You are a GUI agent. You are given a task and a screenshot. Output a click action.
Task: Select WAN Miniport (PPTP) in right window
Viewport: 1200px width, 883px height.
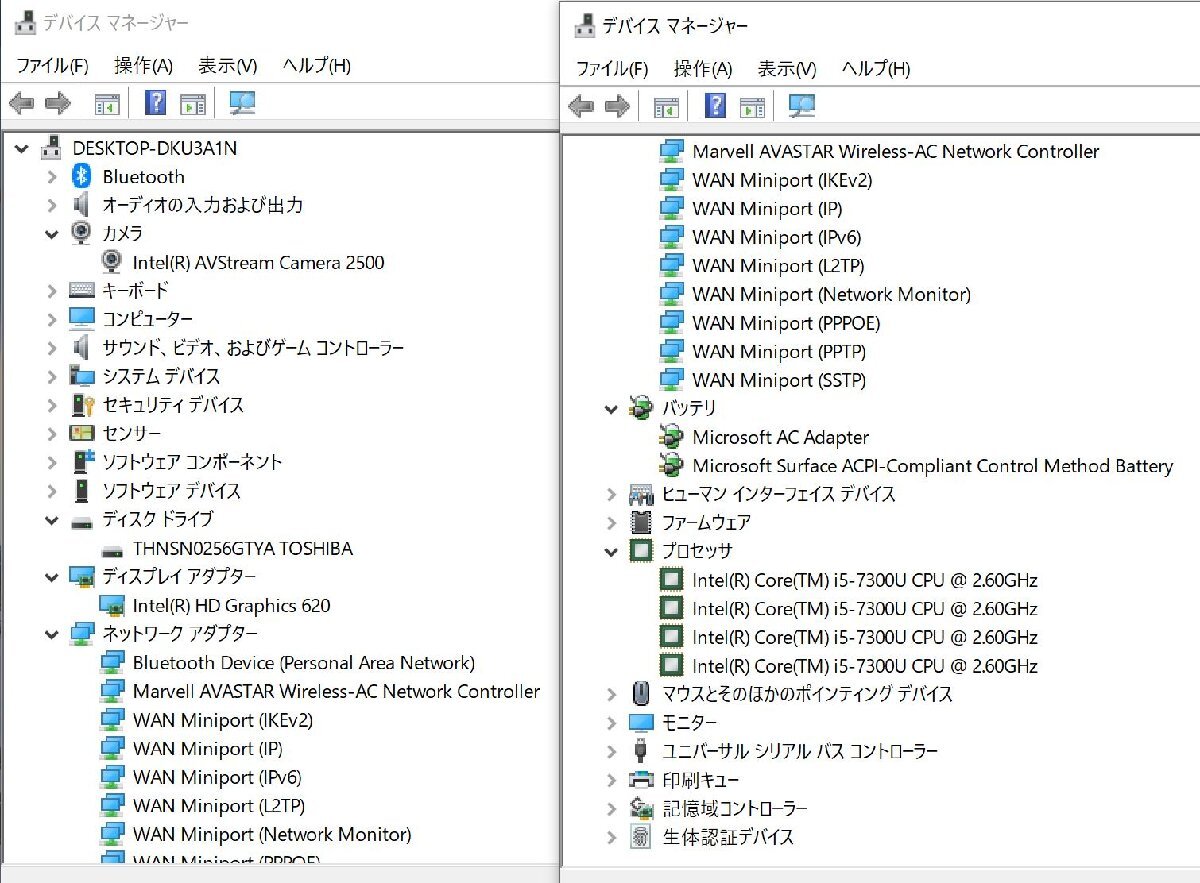coord(779,352)
